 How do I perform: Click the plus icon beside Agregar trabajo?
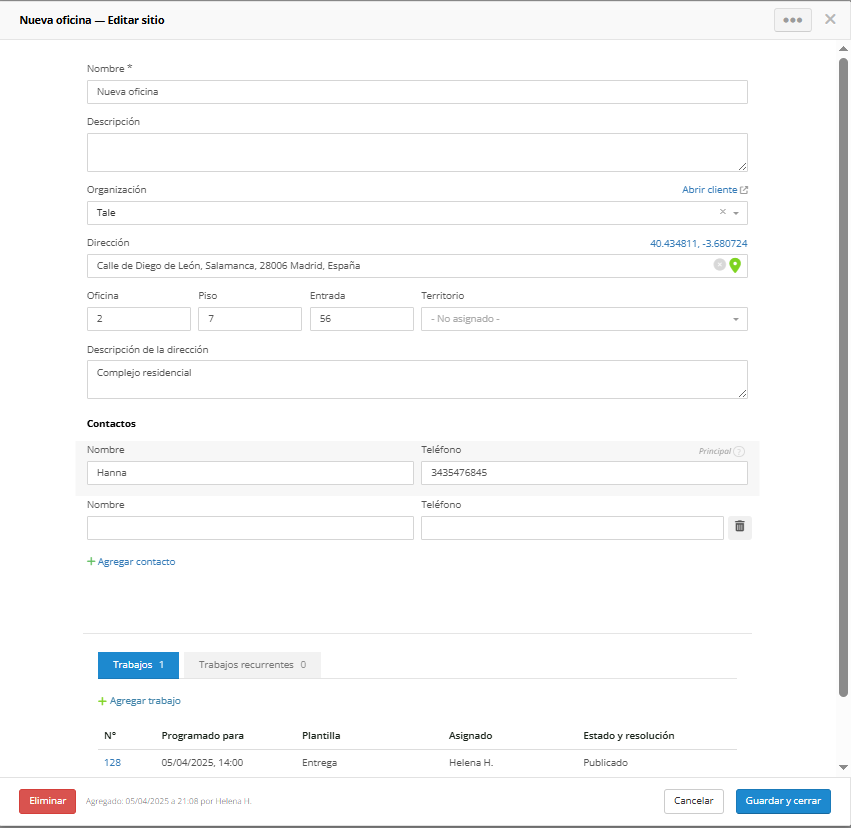tap(102, 701)
